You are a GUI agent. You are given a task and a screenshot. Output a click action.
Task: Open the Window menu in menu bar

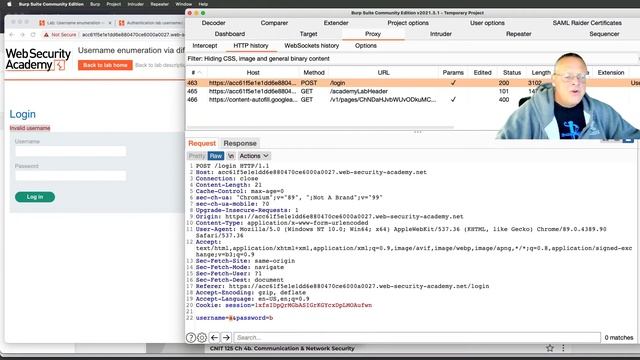(184, 4)
